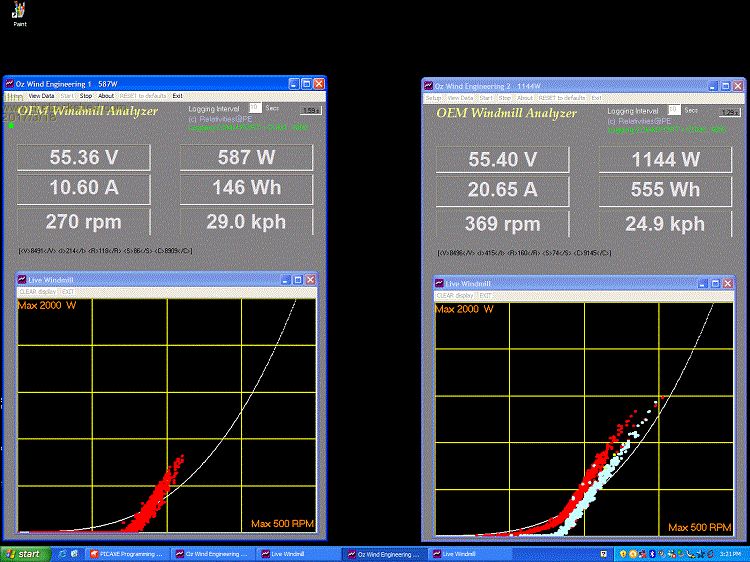Click the 587 W power readout
Image resolution: width=750 pixels, height=562 pixels.
(247, 157)
